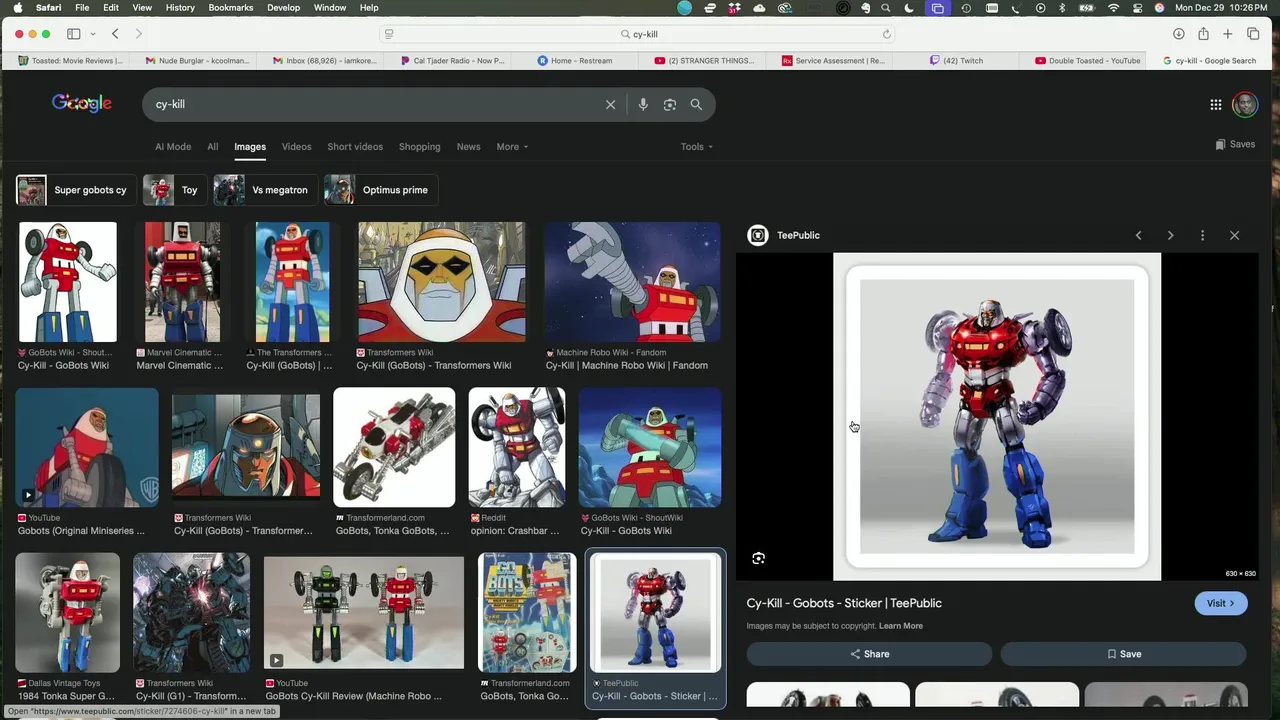
Task: Select the Short videos tab
Action: [x=355, y=147]
